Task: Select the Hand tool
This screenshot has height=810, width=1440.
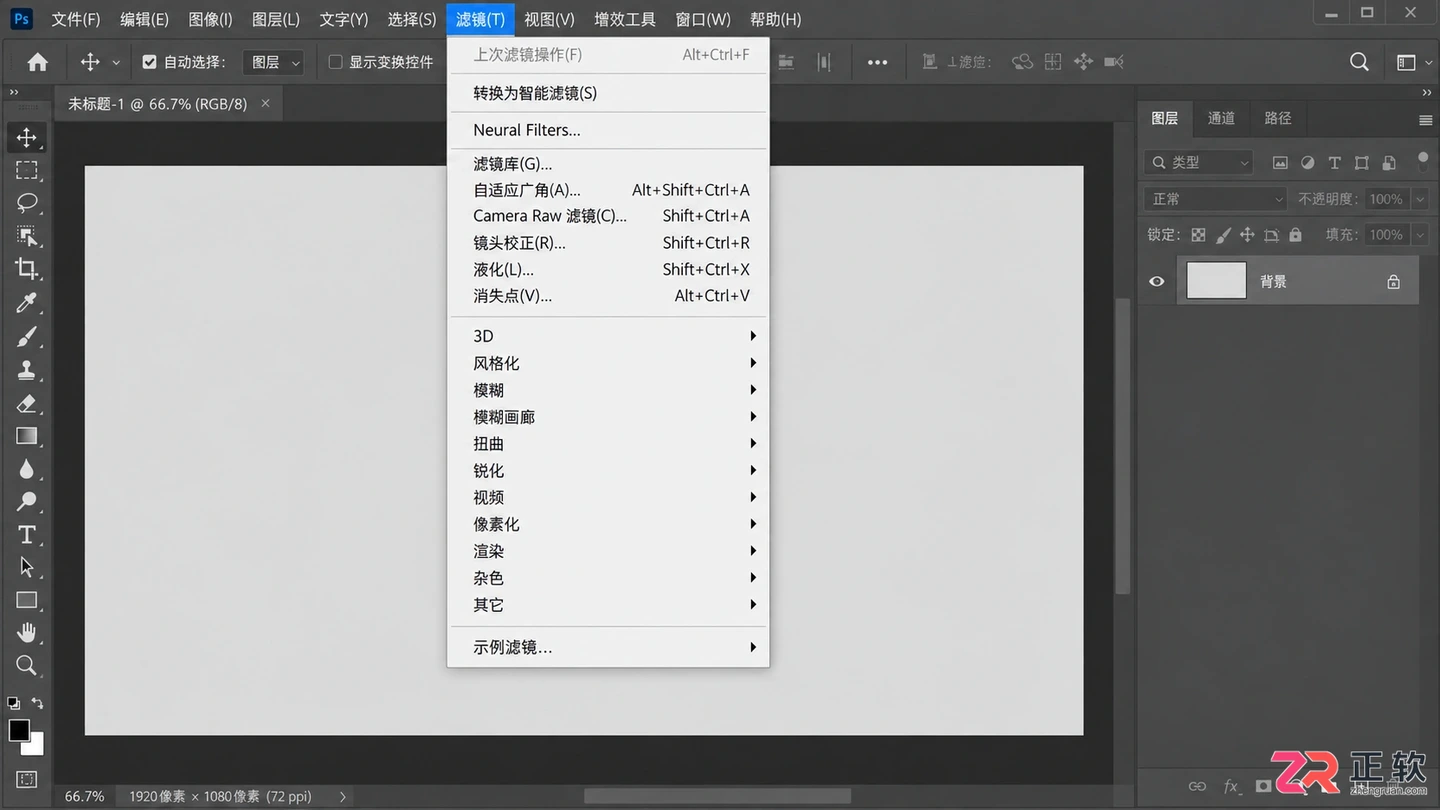Action: coord(27,633)
